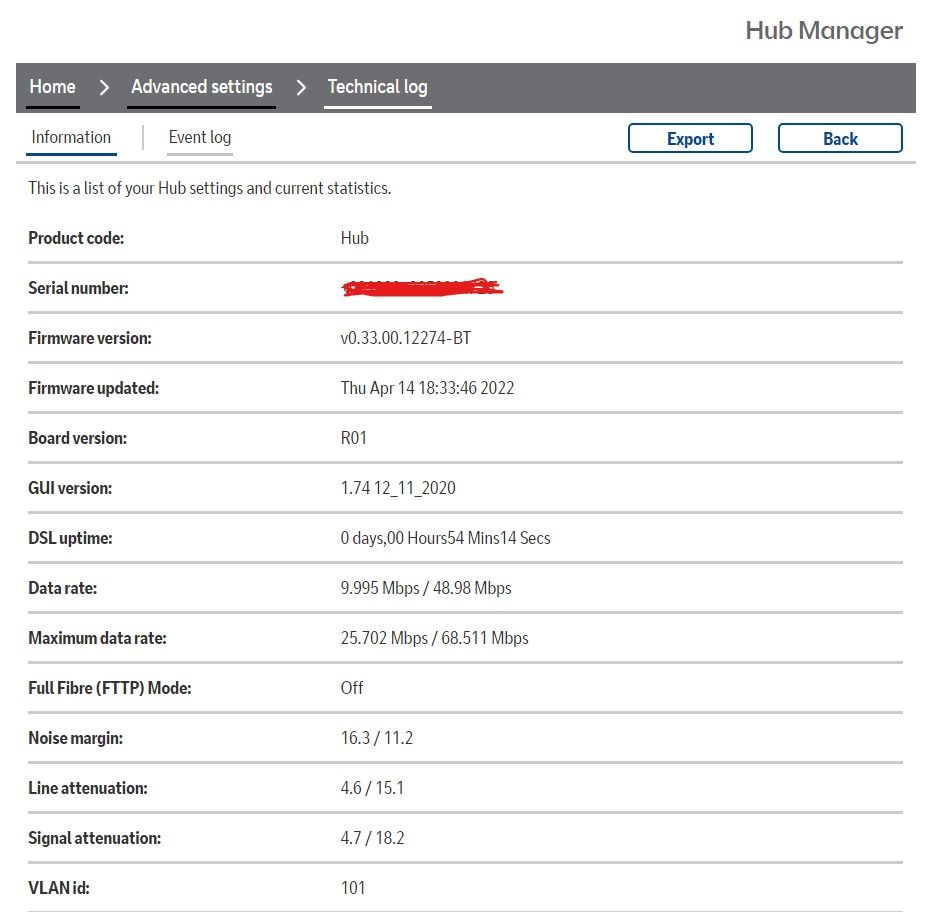Click the redacted serial number value

tap(421, 288)
